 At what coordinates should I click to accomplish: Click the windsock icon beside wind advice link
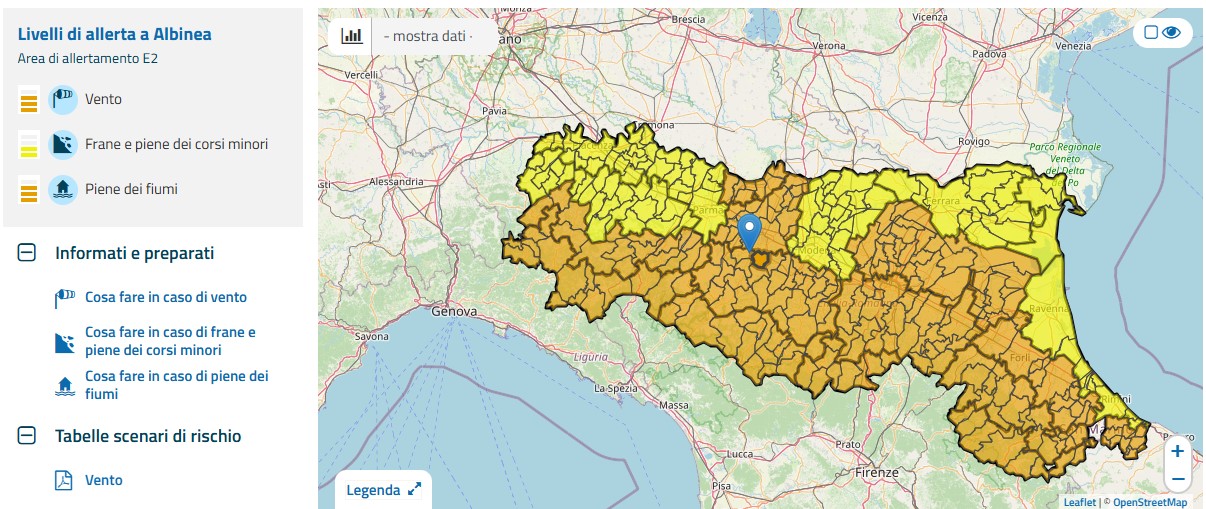pos(64,297)
